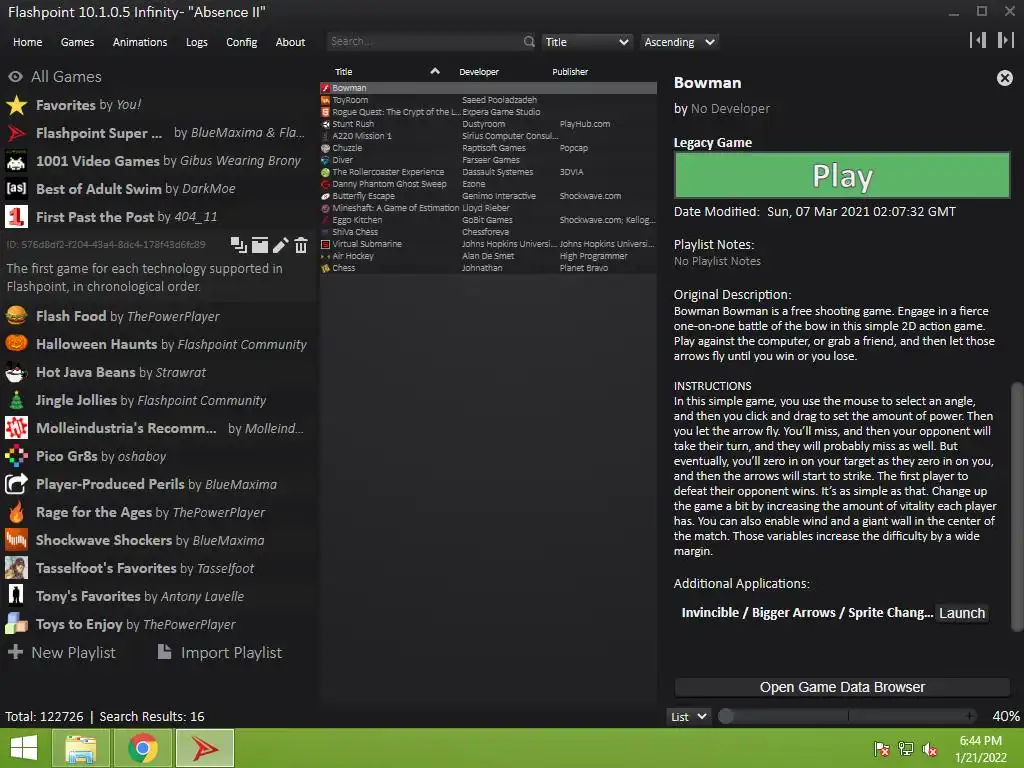
Task: Click the muted volume tray icon
Action: (x=929, y=749)
